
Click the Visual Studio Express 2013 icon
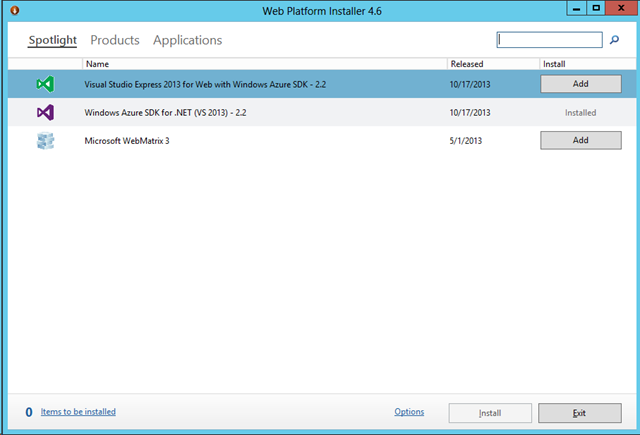45,84
